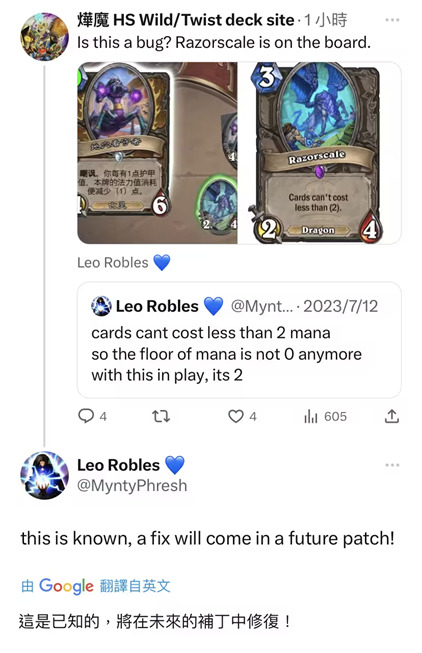Click the retweet arrows icon
422x653 pixels.
pos(161,416)
